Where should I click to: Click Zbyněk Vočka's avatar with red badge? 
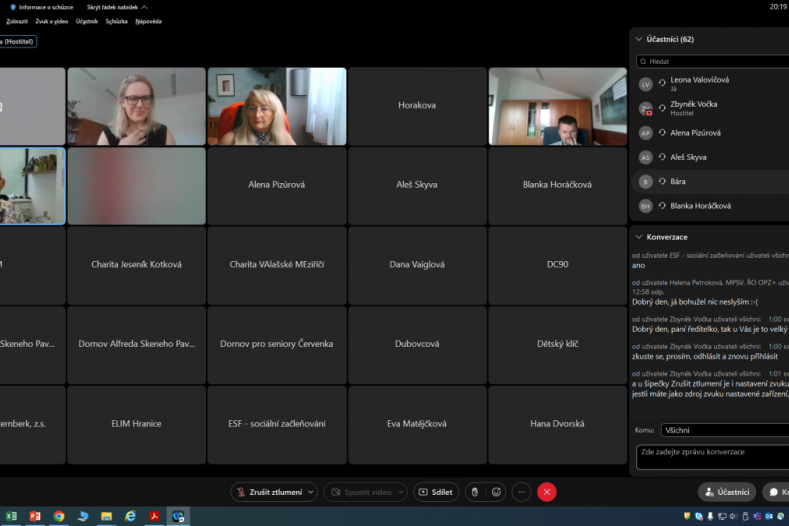pyautogui.click(x=646, y=108)
